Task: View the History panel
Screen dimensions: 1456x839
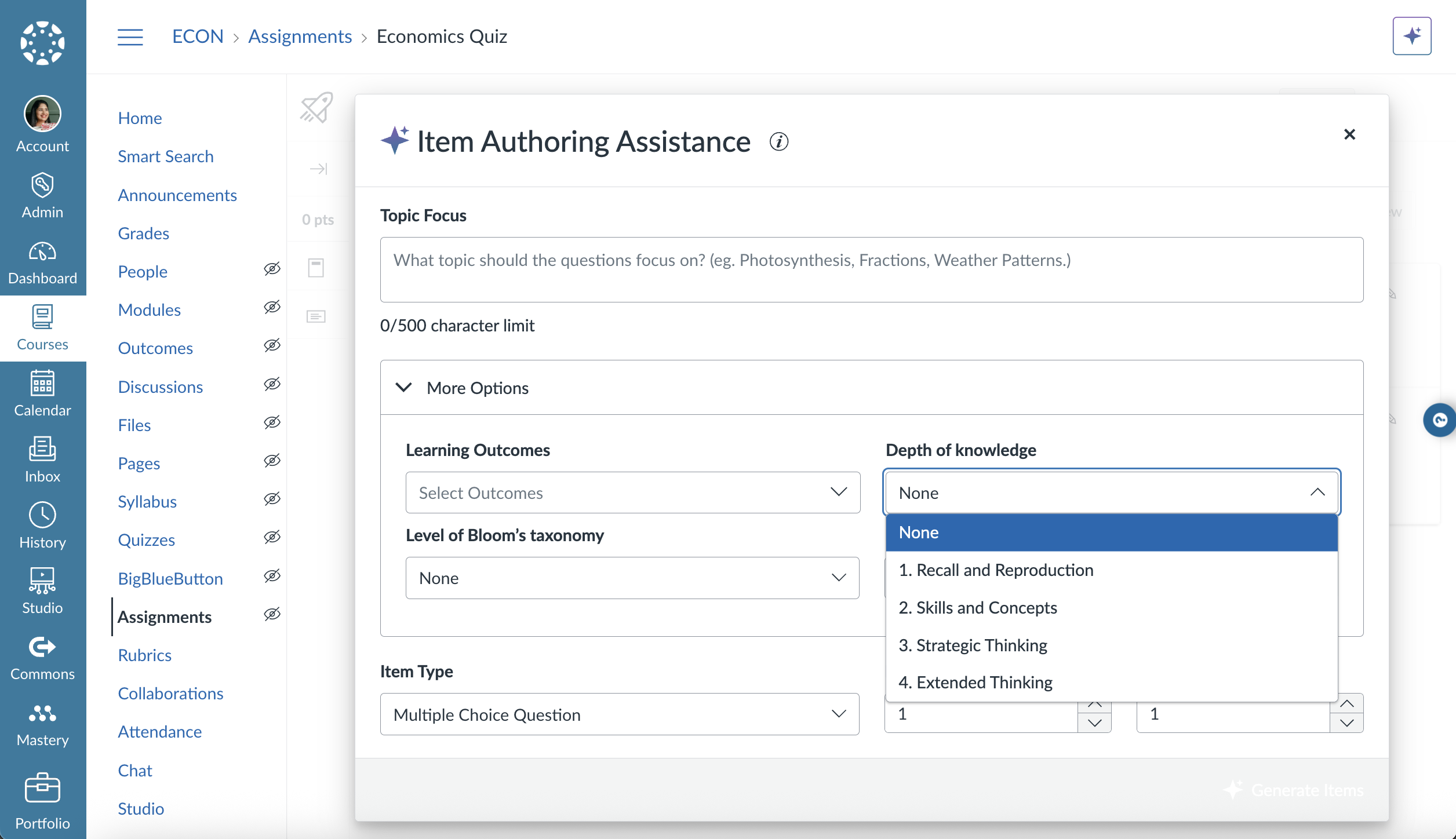Action: click(x=42, y=525)
